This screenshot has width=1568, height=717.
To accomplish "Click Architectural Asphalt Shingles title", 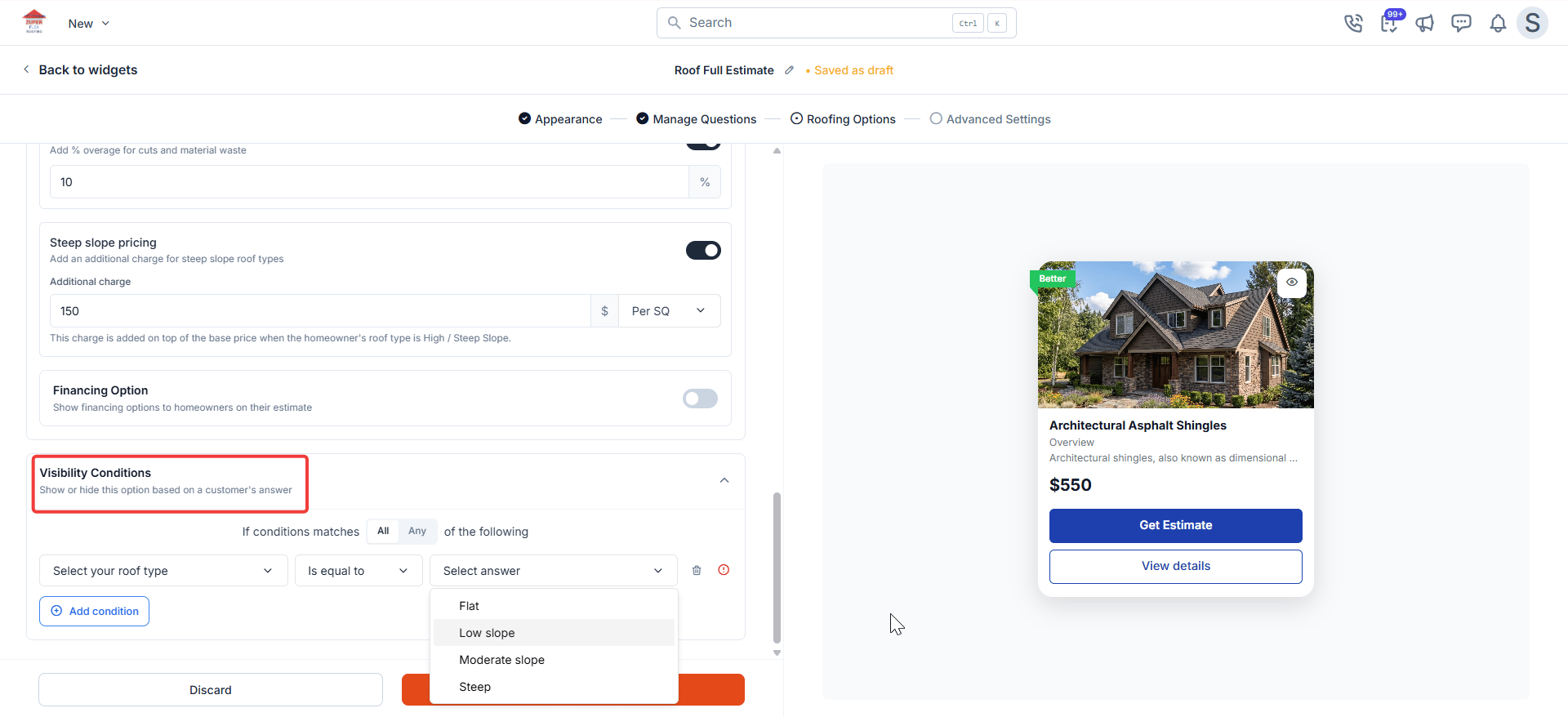I will [1138, 425].
